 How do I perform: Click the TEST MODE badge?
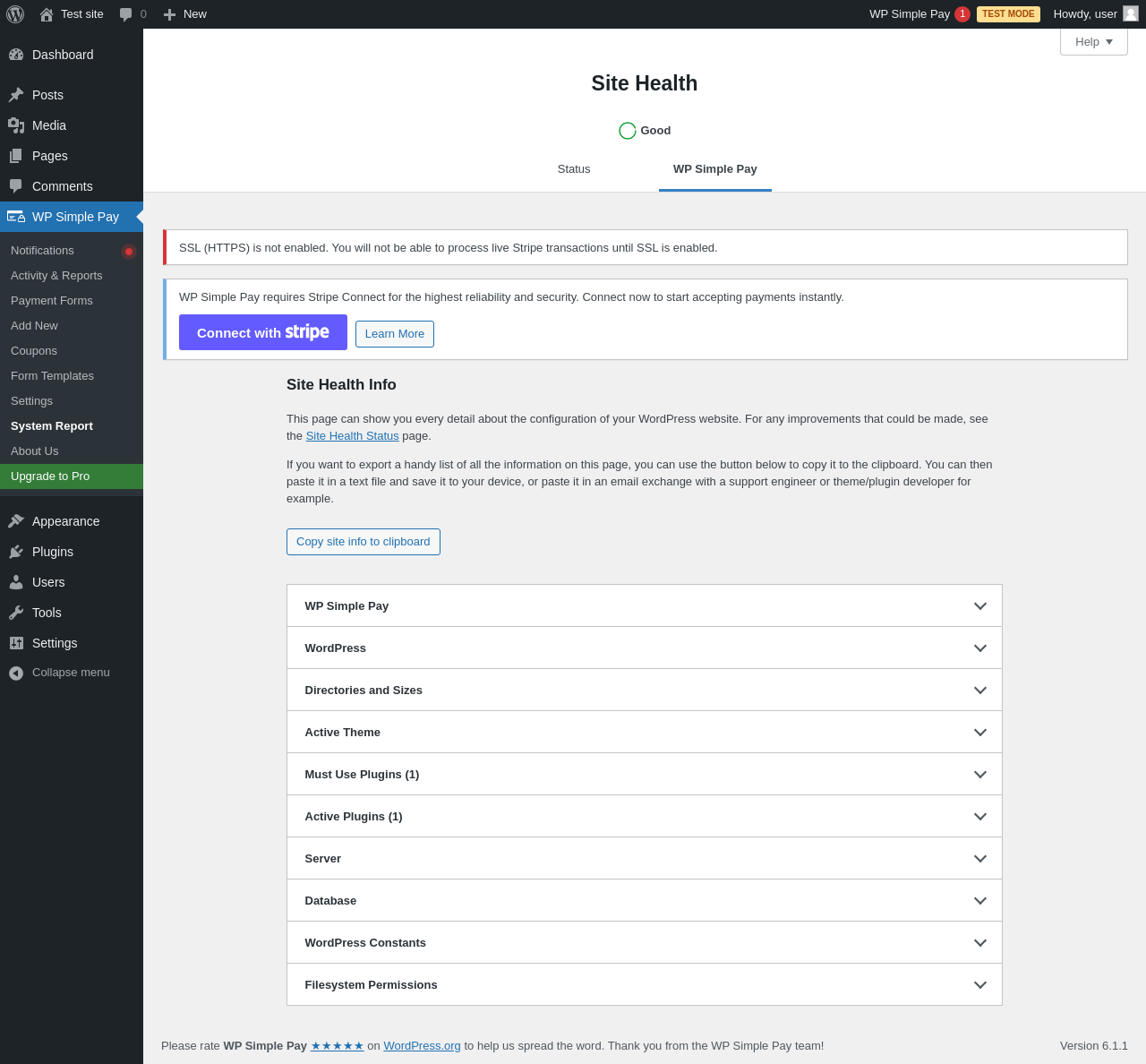[1008, 14]
